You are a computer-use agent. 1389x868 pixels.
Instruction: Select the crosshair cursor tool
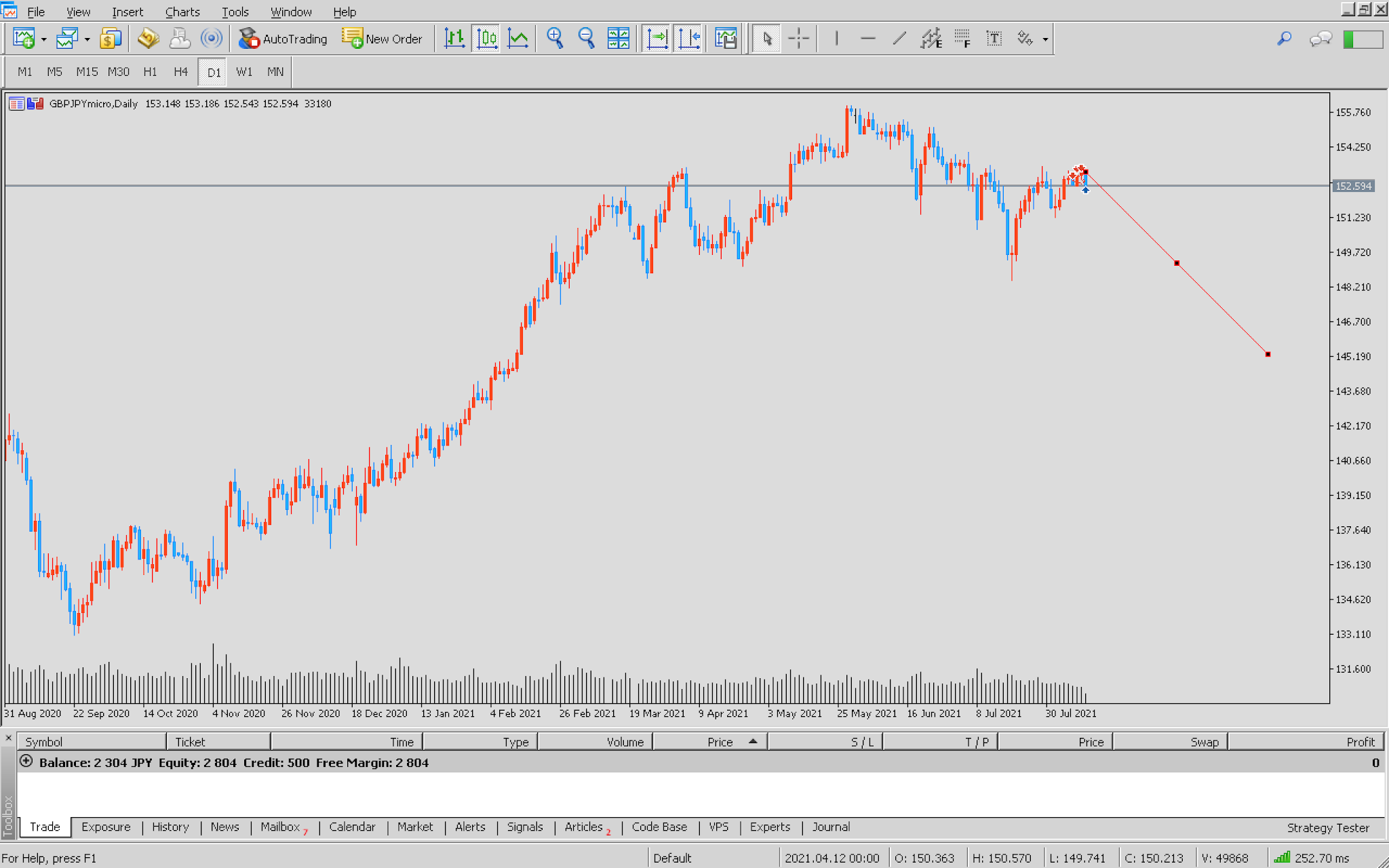point(798,39)
